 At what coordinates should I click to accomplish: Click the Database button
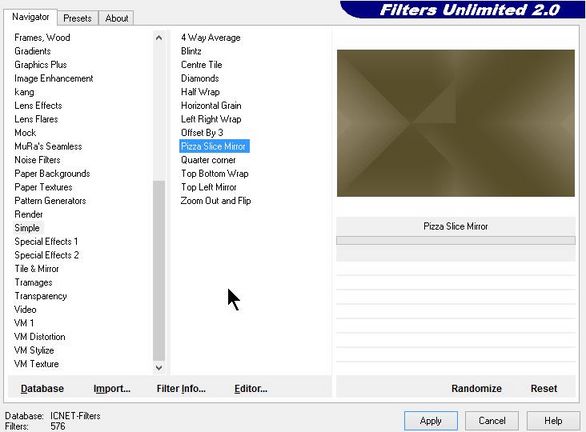click(x=42, y=389)
